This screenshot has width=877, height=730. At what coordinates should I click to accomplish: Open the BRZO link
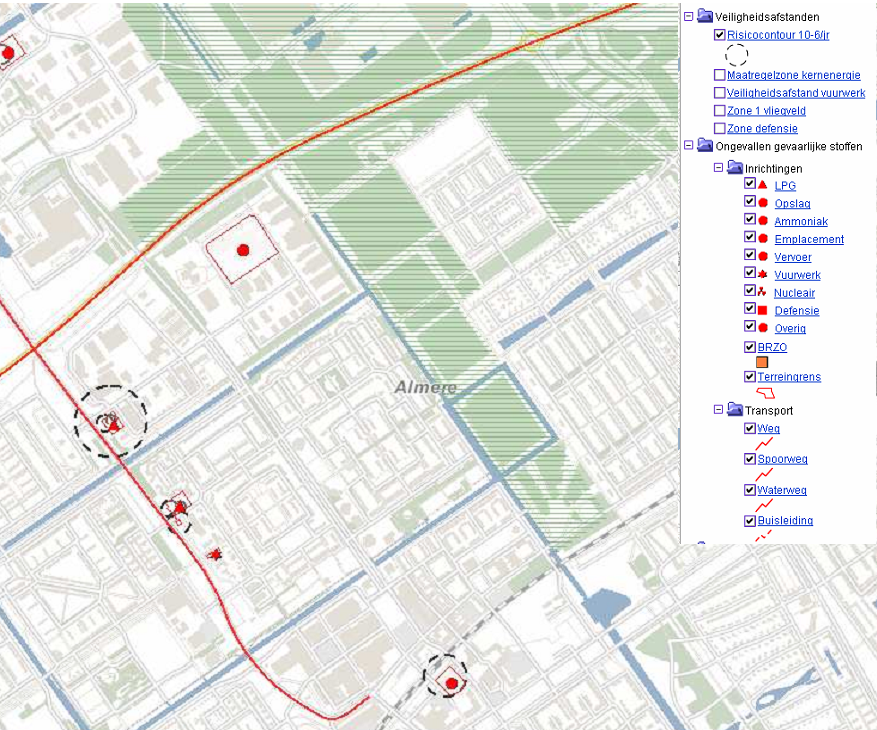click(x=772, y=347)
